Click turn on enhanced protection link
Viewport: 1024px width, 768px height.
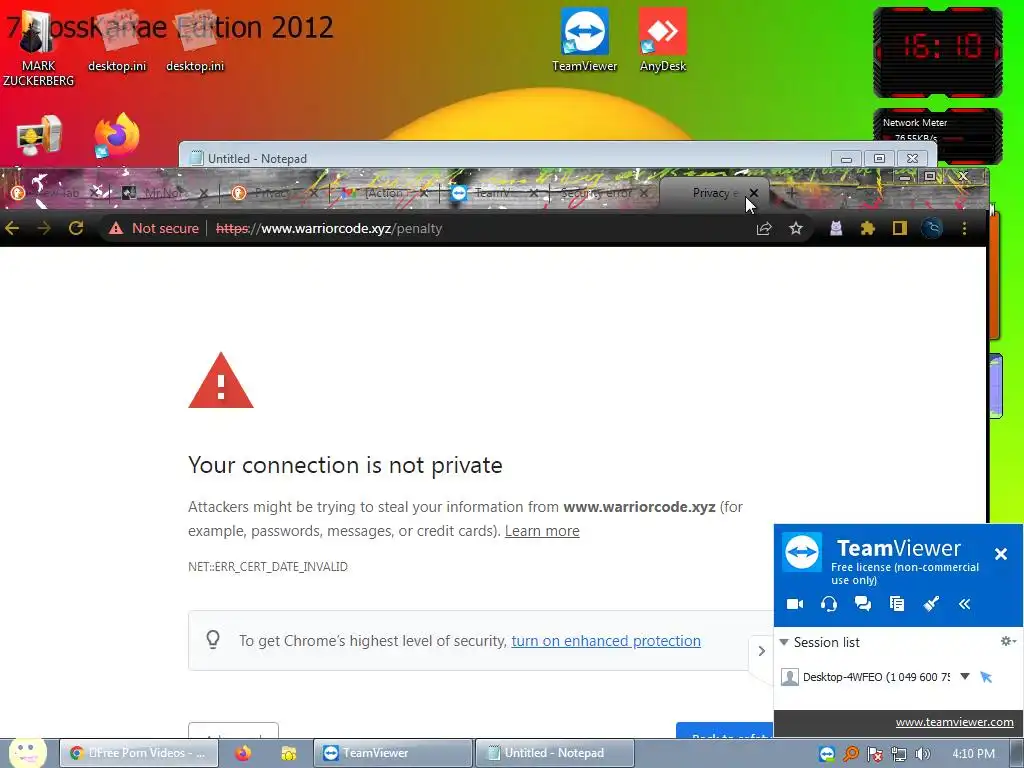click(x=606, y=641)
